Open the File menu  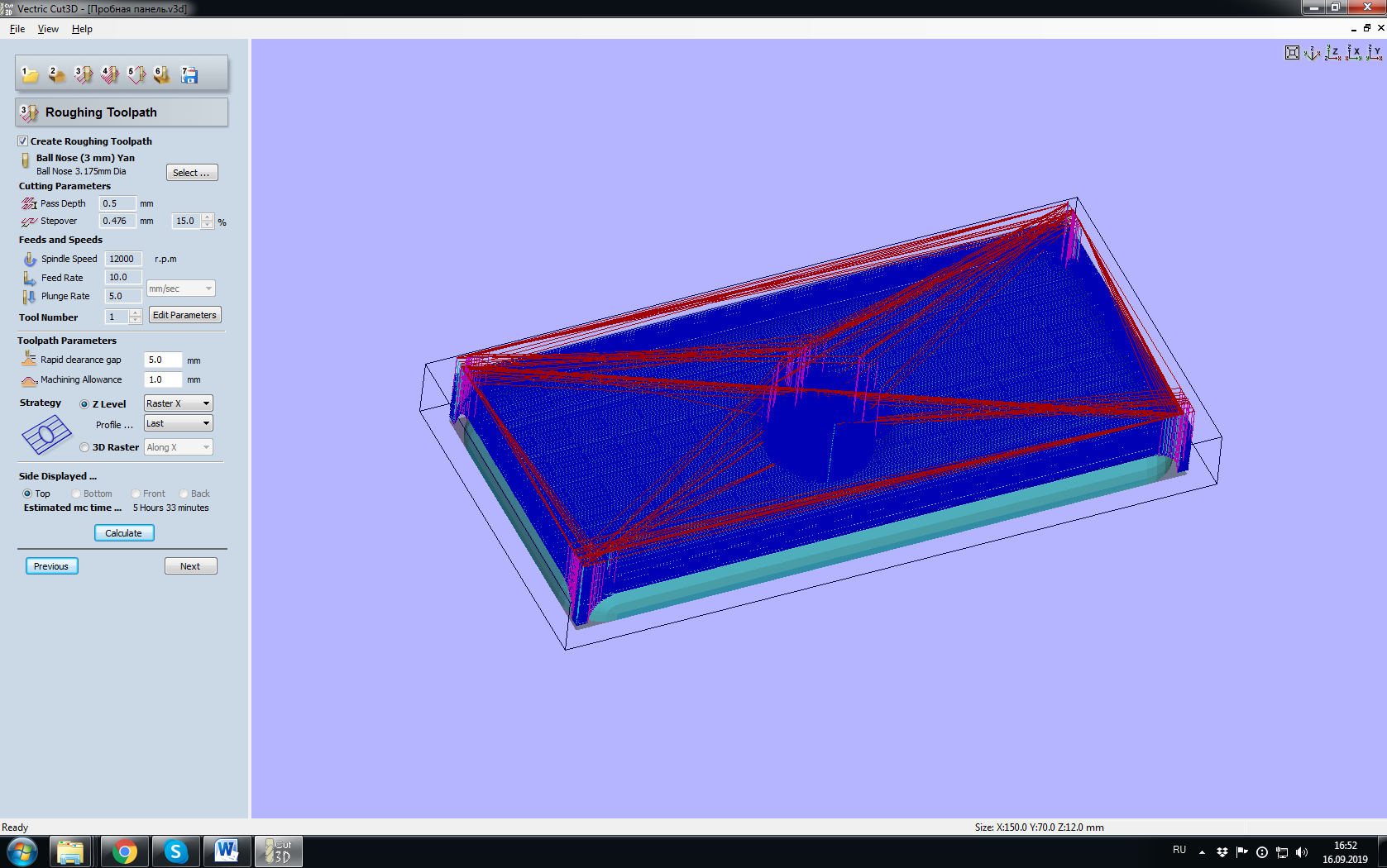point(17,29)
